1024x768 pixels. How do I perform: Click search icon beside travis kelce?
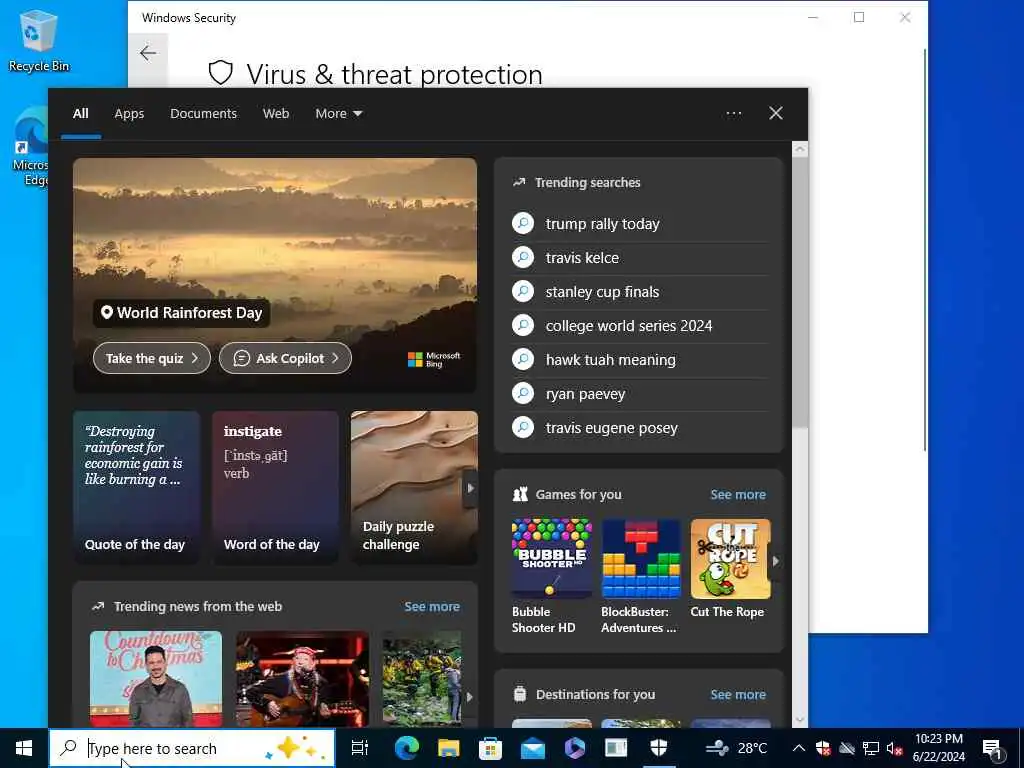pos(523,257)
